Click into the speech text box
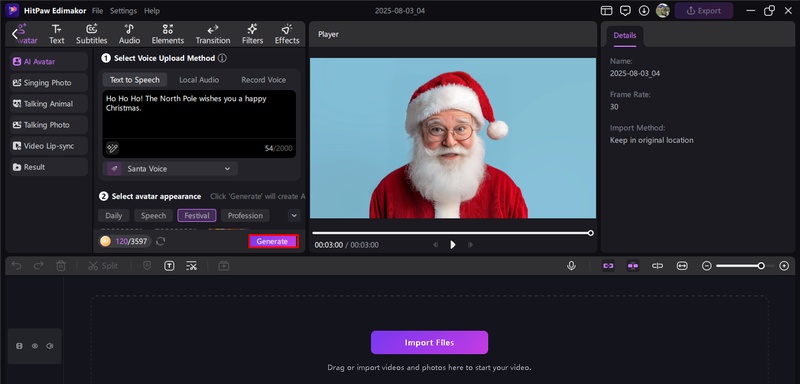 click(199, 114)
